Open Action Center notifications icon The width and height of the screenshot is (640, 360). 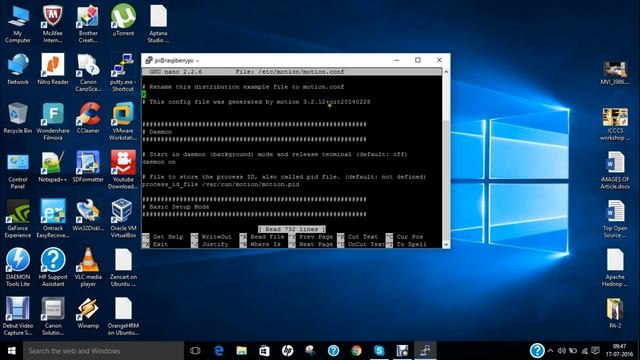pos(596,351)
